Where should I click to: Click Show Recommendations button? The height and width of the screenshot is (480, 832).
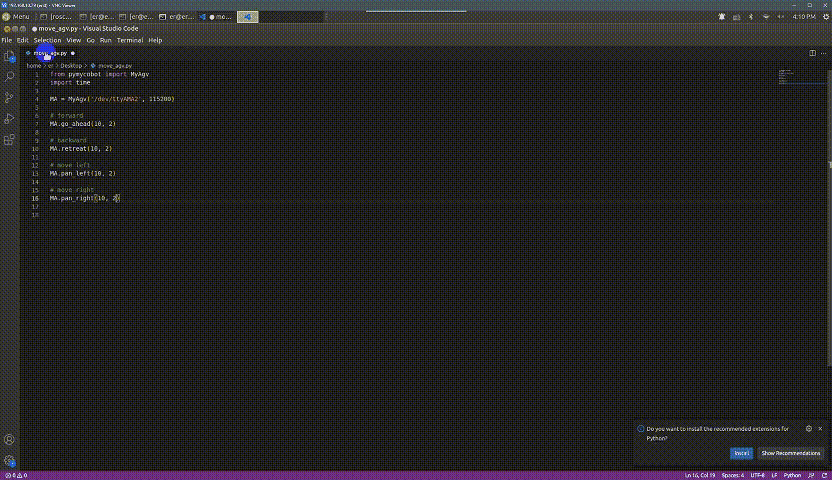point(791,453)
